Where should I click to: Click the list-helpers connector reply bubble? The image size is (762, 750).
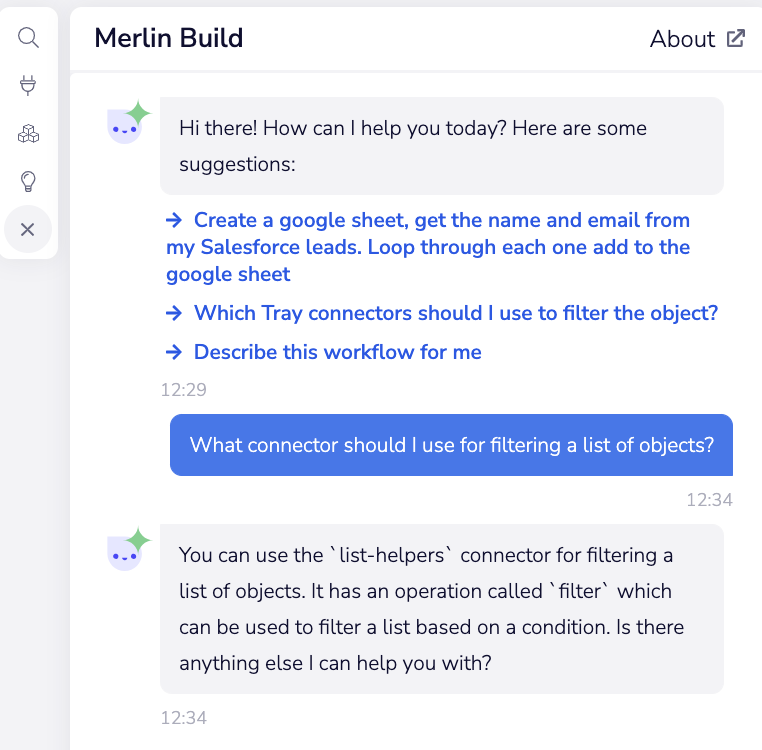[441, 608]
